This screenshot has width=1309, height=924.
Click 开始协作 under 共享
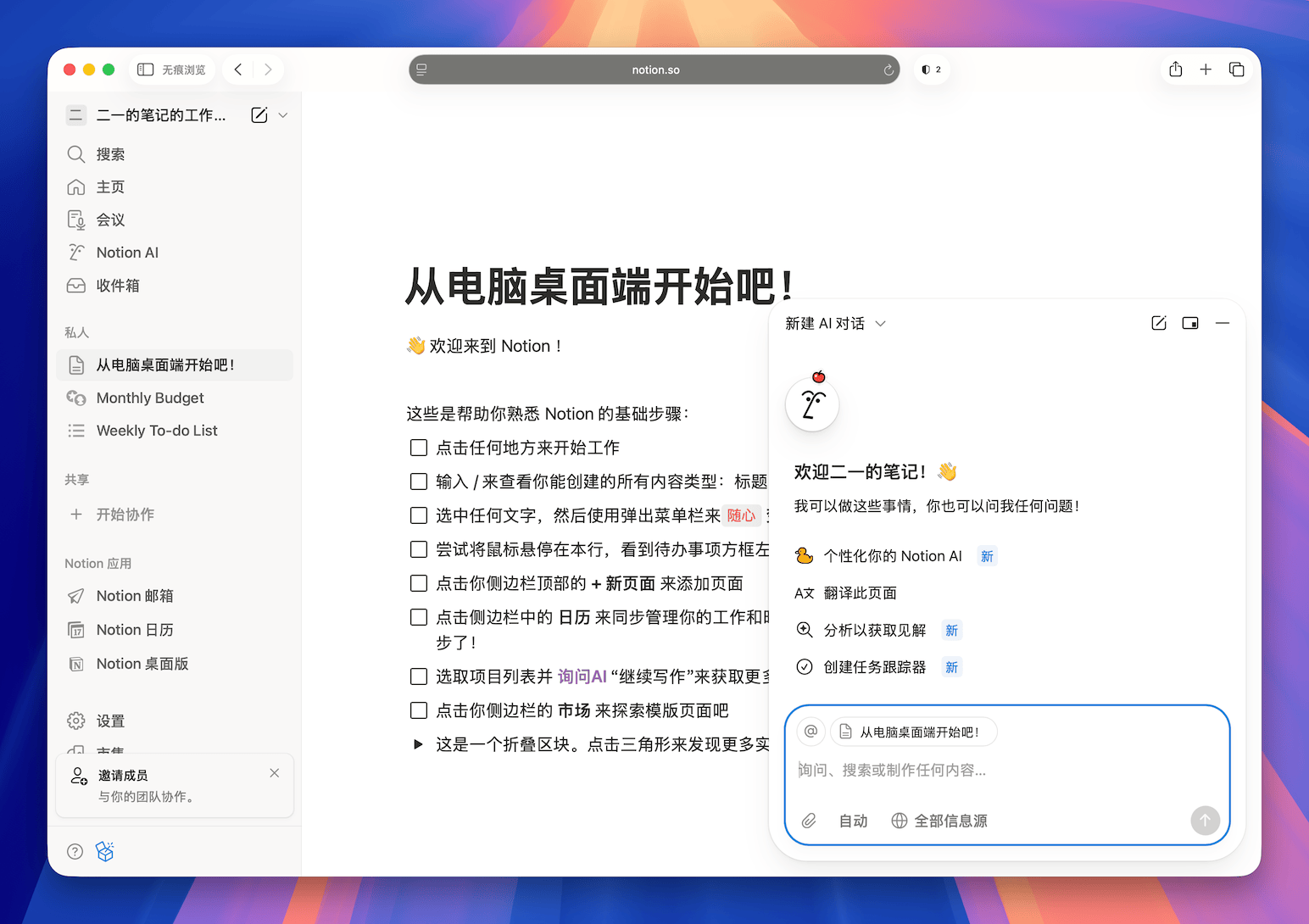125,515
